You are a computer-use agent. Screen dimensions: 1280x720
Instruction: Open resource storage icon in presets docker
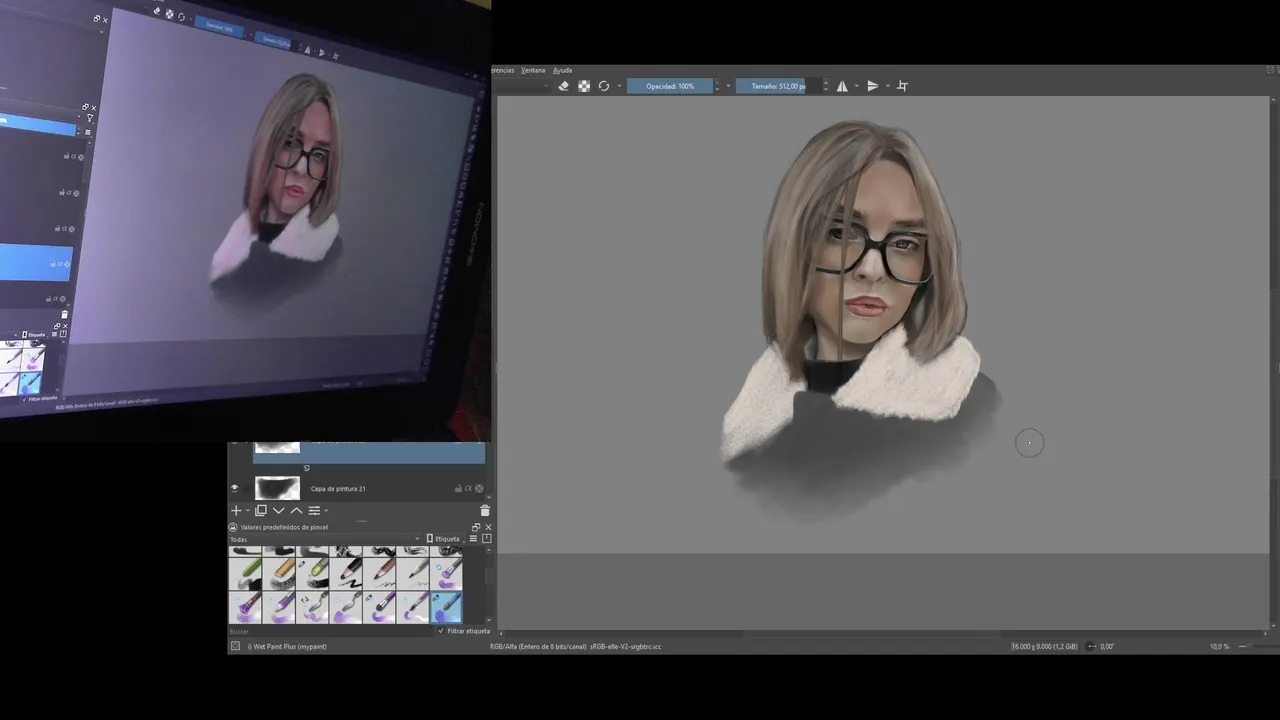tap(487, 539)
